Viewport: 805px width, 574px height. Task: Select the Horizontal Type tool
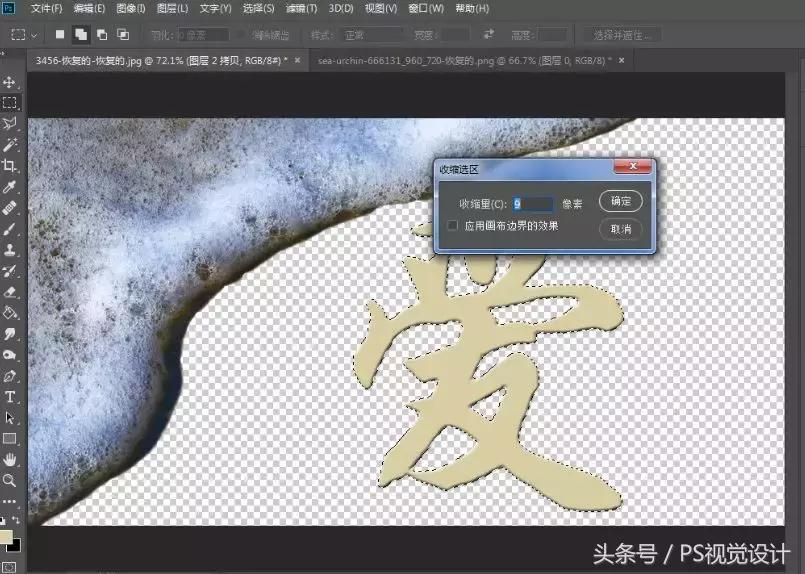[9, 397]
